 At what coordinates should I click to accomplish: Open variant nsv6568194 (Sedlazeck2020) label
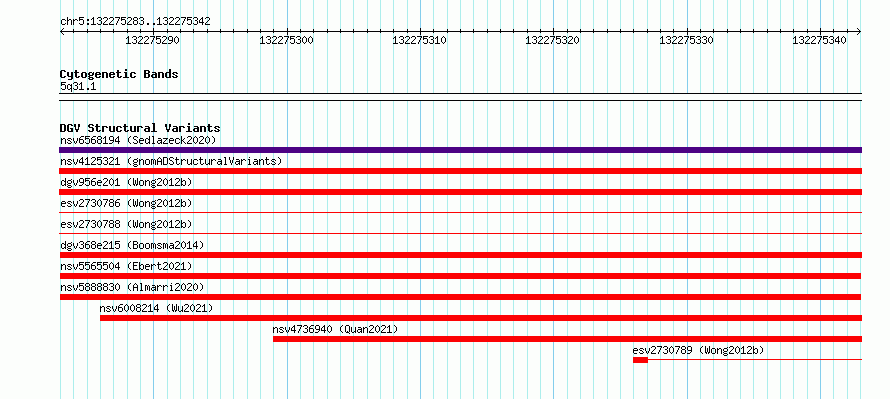pos(138,140)
